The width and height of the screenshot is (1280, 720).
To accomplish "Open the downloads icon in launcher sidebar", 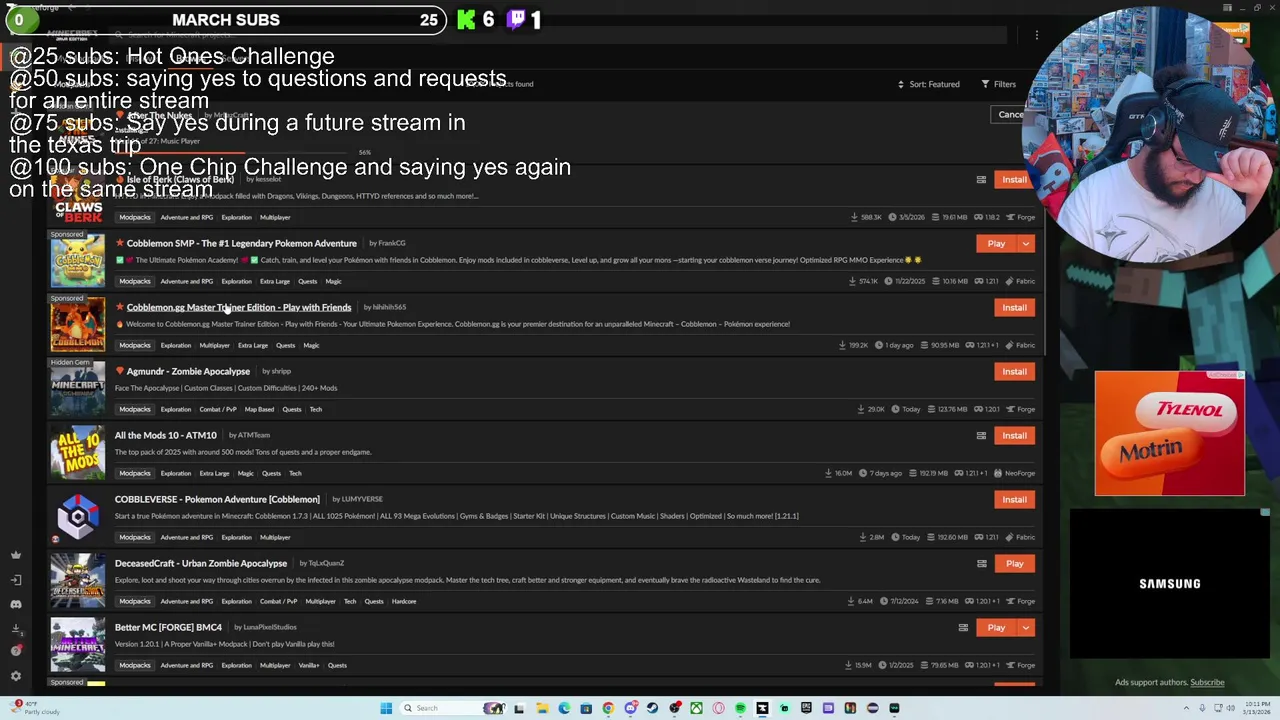I will click(x=16, y=629).
